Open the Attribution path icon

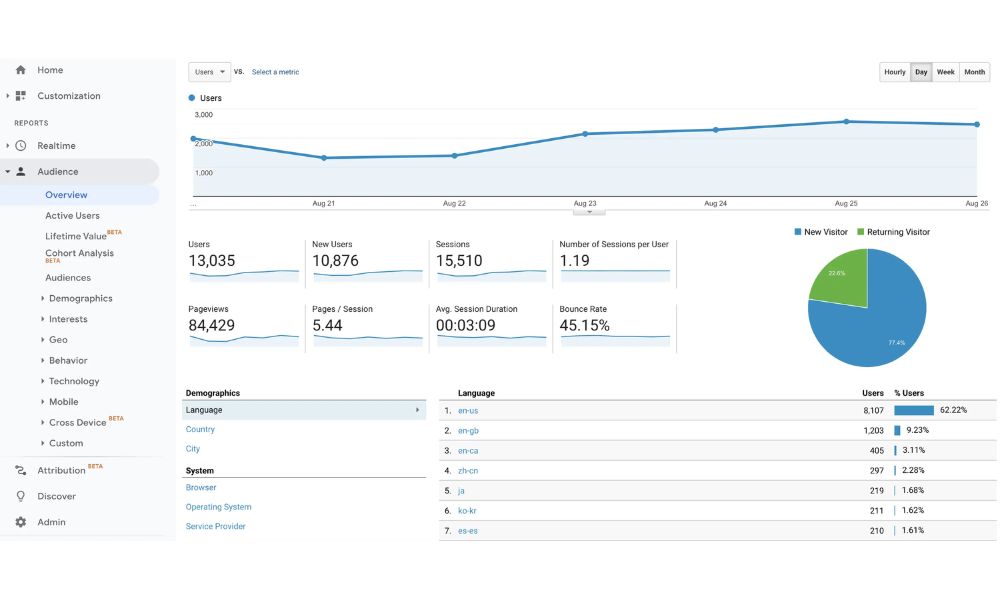20,471
